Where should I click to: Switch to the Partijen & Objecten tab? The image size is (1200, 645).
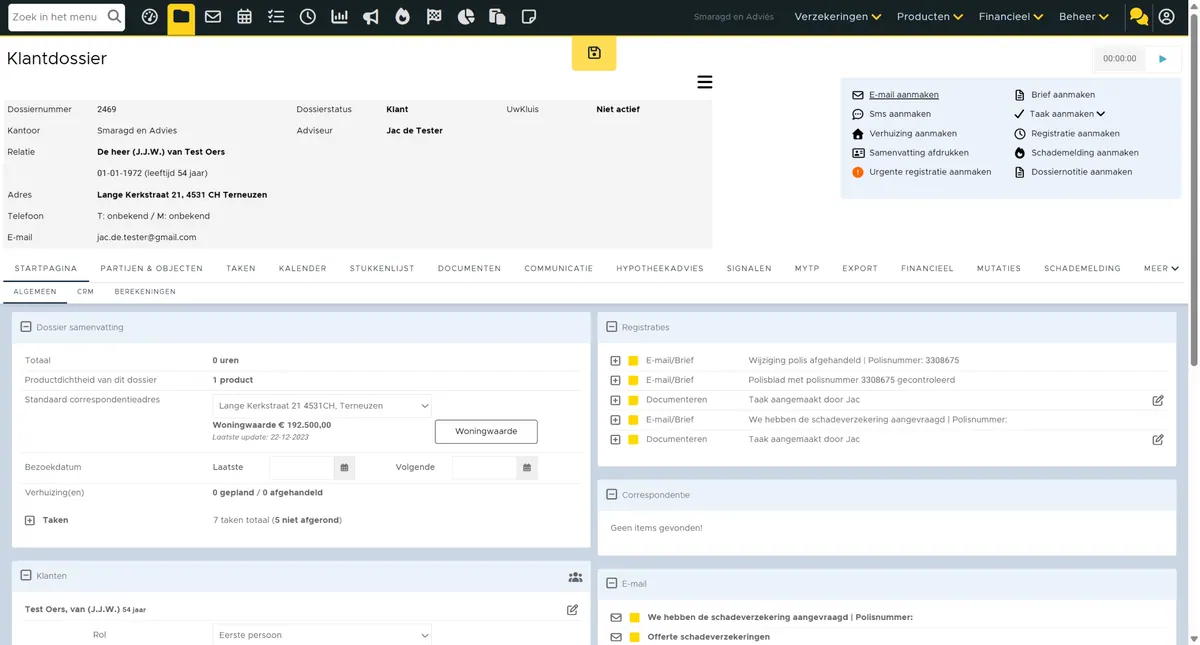(152, 268)
